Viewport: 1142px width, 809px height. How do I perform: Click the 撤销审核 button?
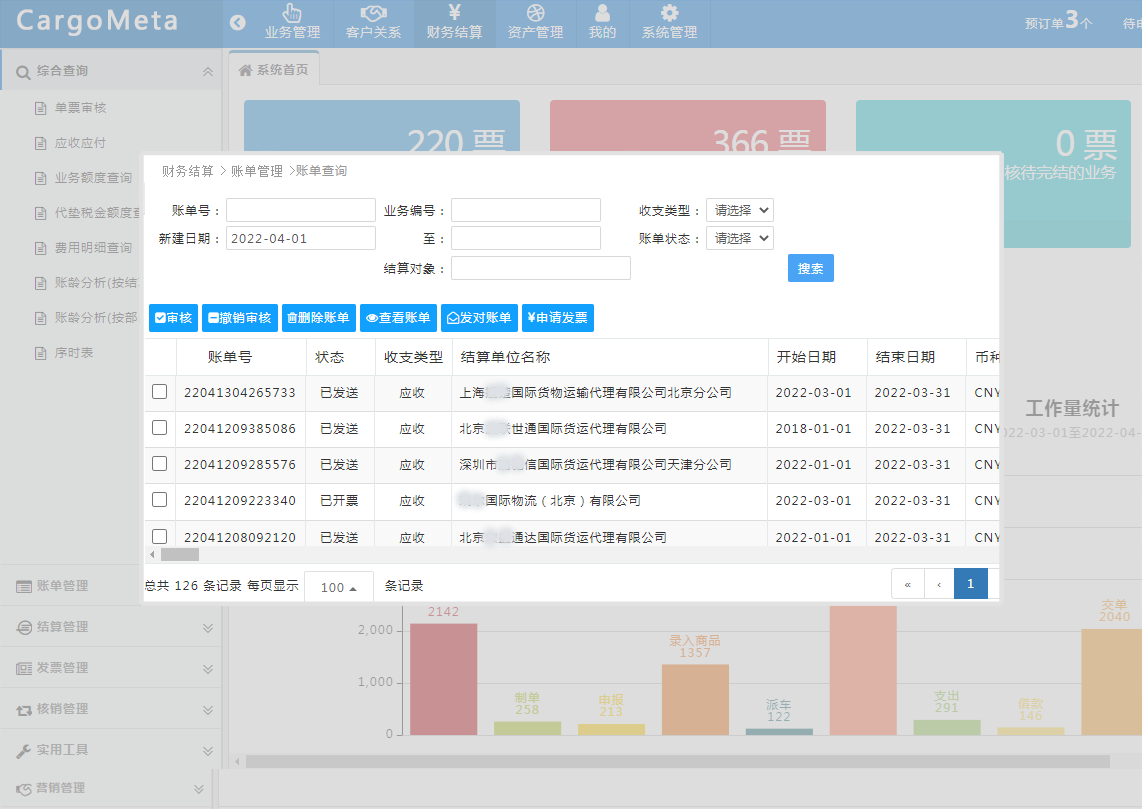(240, 317)
